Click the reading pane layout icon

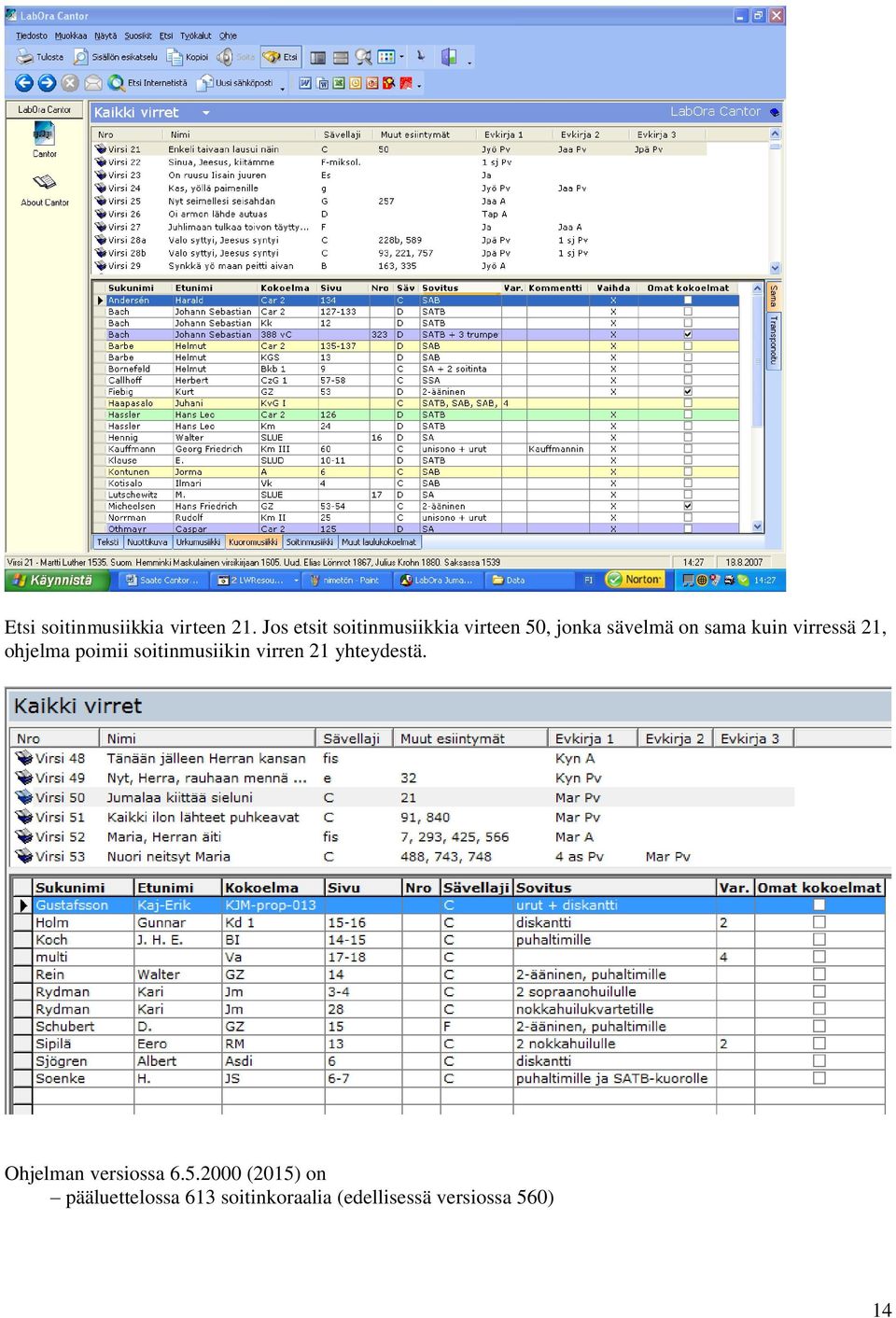(x=341, y=58)
